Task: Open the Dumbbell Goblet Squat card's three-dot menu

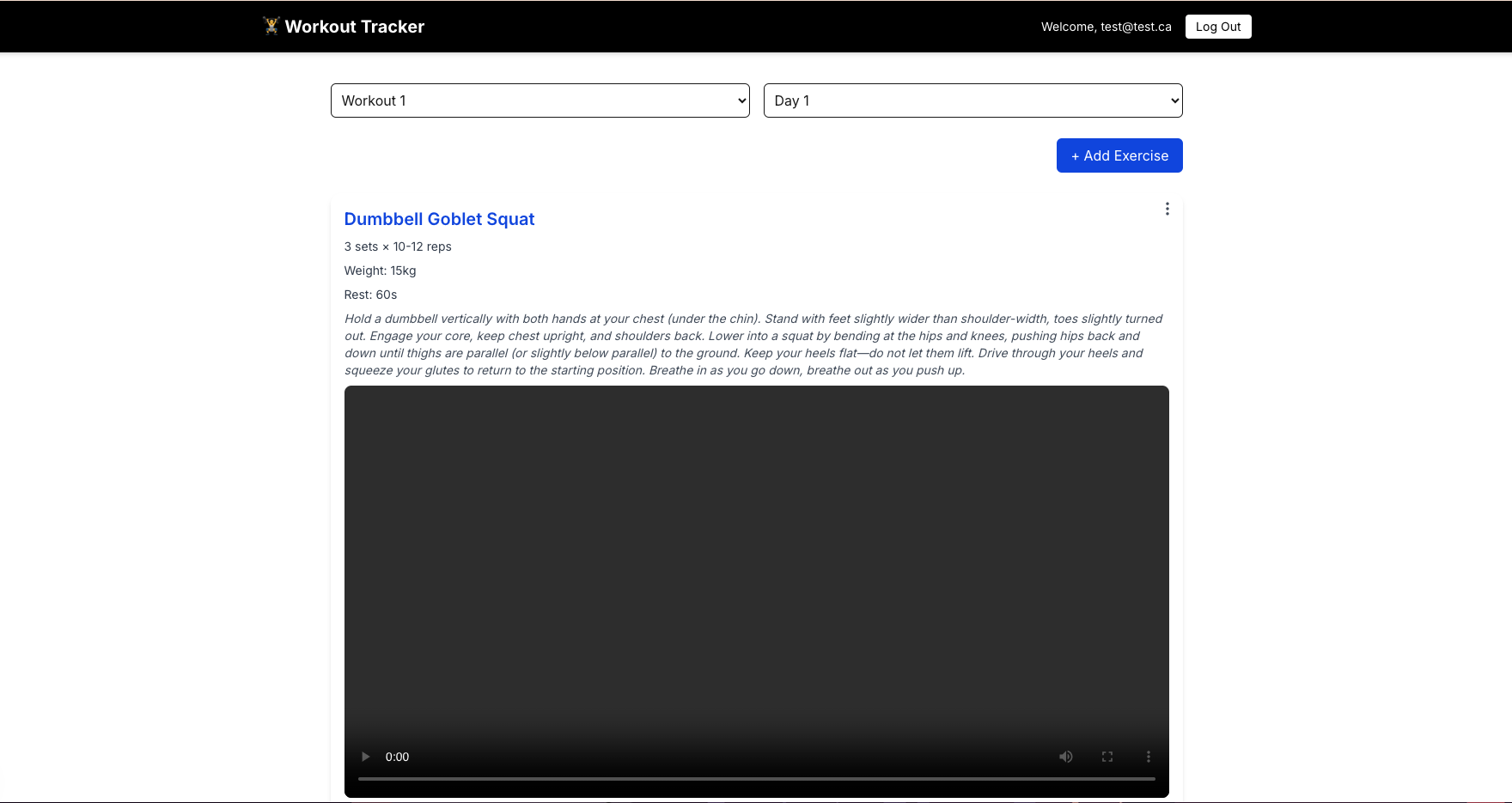Action: point(1167,209)
